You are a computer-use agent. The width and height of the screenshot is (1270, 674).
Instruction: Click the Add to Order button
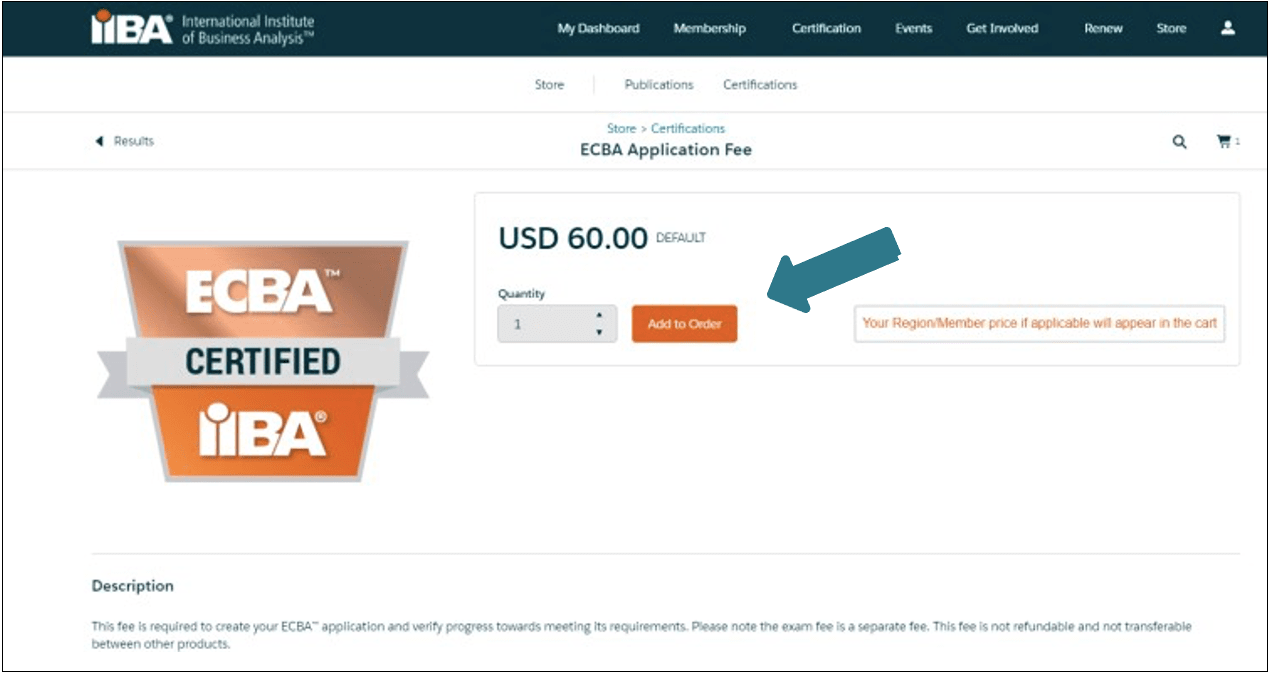[x=684, y=323]
